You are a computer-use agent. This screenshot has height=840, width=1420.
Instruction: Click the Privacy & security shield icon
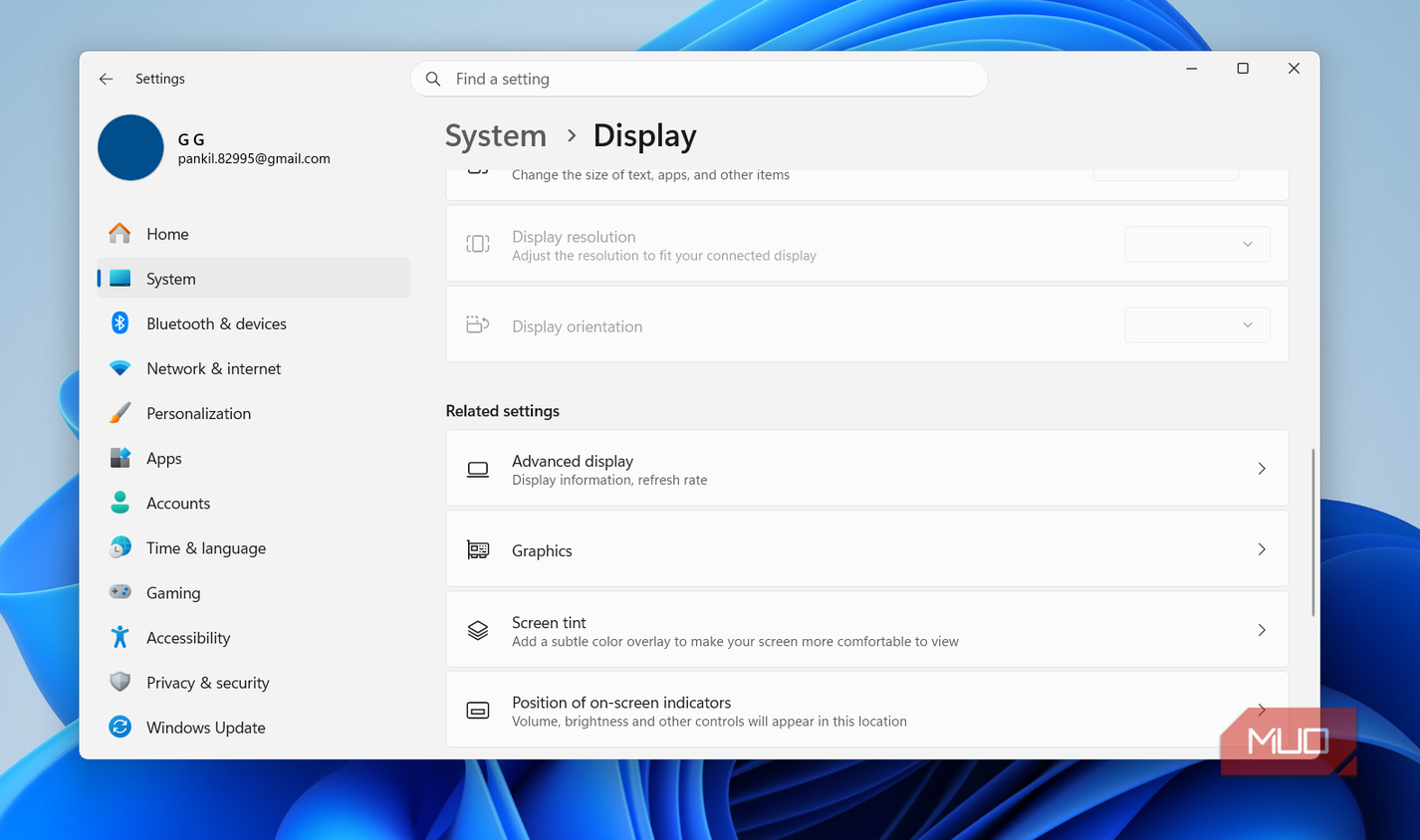(119, 682)
